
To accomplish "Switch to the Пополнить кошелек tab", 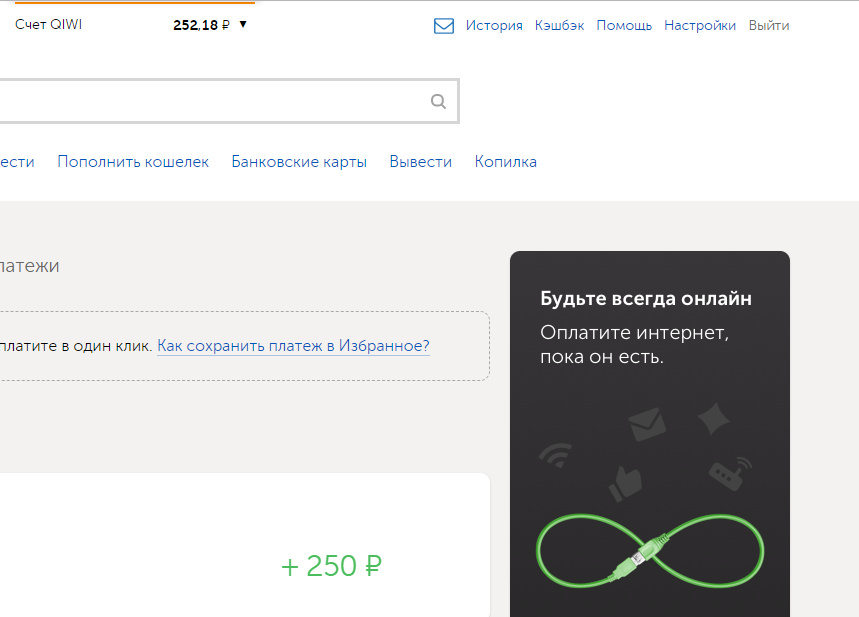I will point(133,161).
